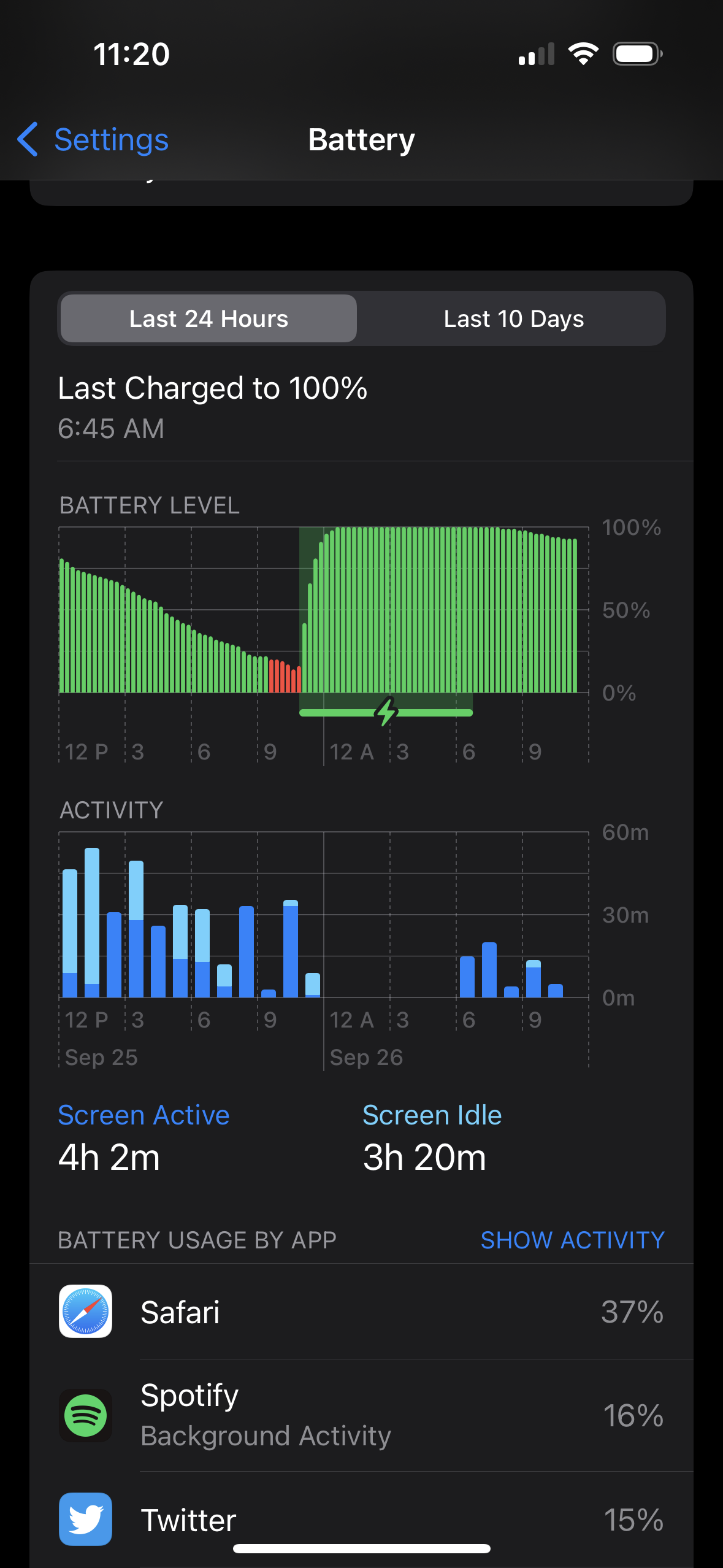Tap the back chevron icon
Viewport: 723px width, 1568px height.
click(x=28, y=139)
